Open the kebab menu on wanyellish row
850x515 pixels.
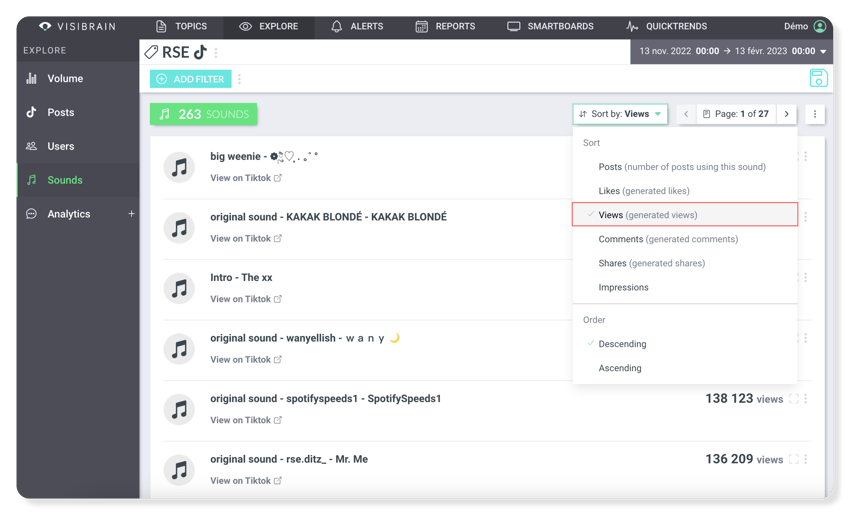point(806,338)
